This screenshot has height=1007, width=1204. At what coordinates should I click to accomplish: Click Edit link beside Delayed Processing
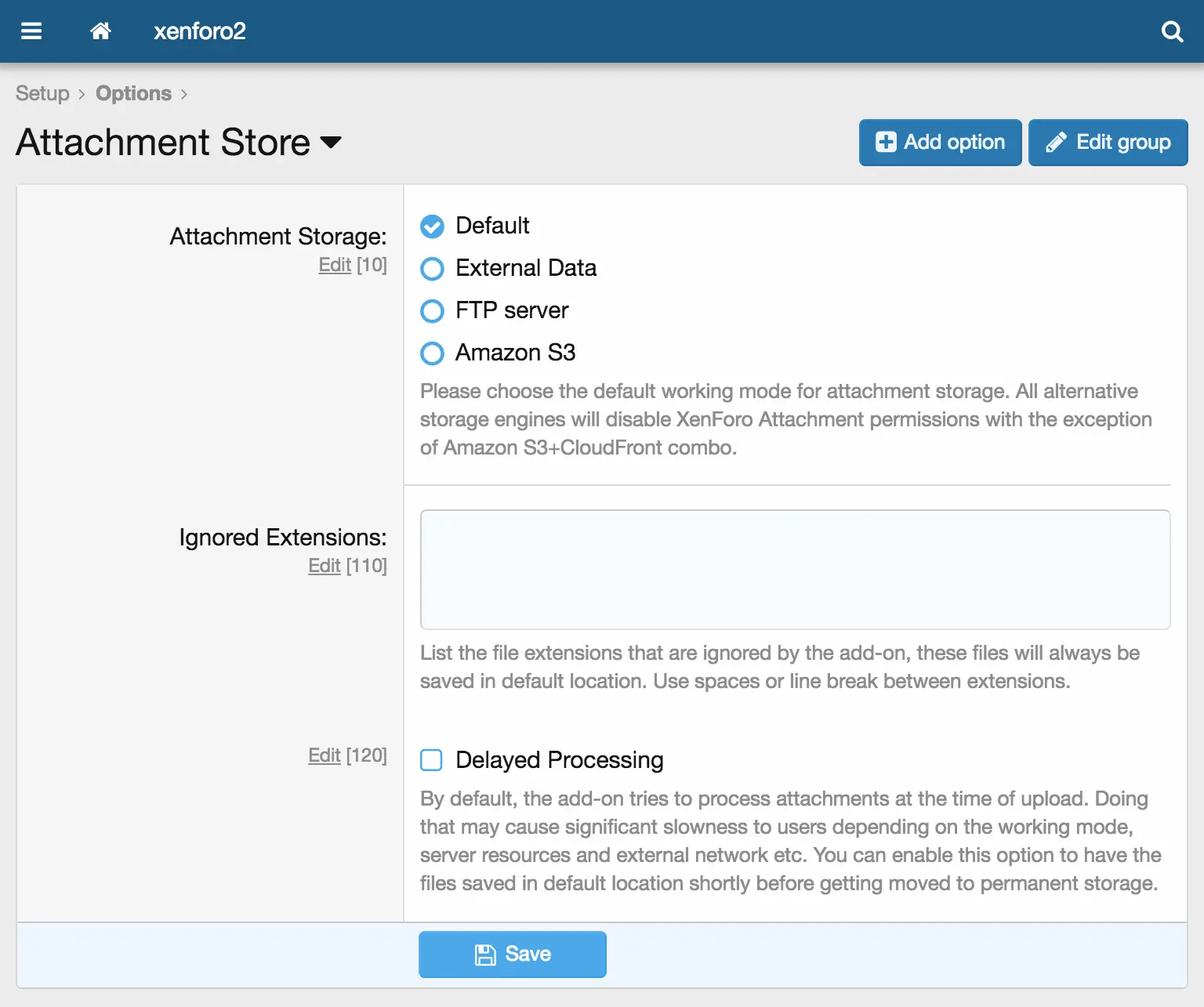[325, 755]
